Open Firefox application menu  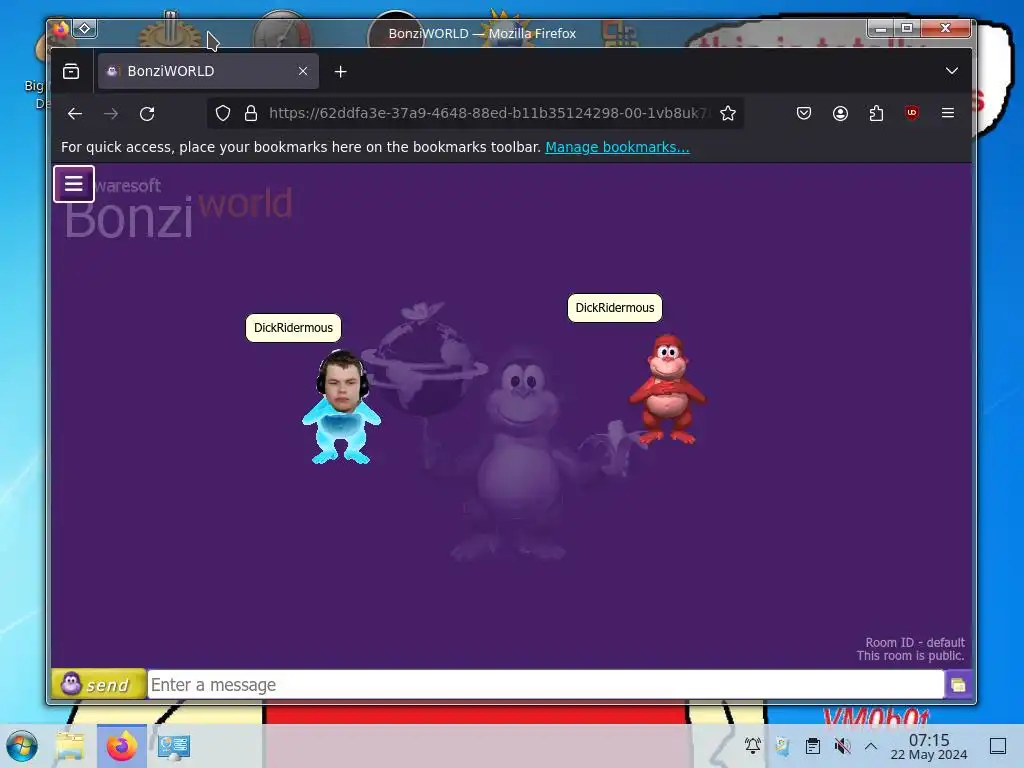coord(948,114)
